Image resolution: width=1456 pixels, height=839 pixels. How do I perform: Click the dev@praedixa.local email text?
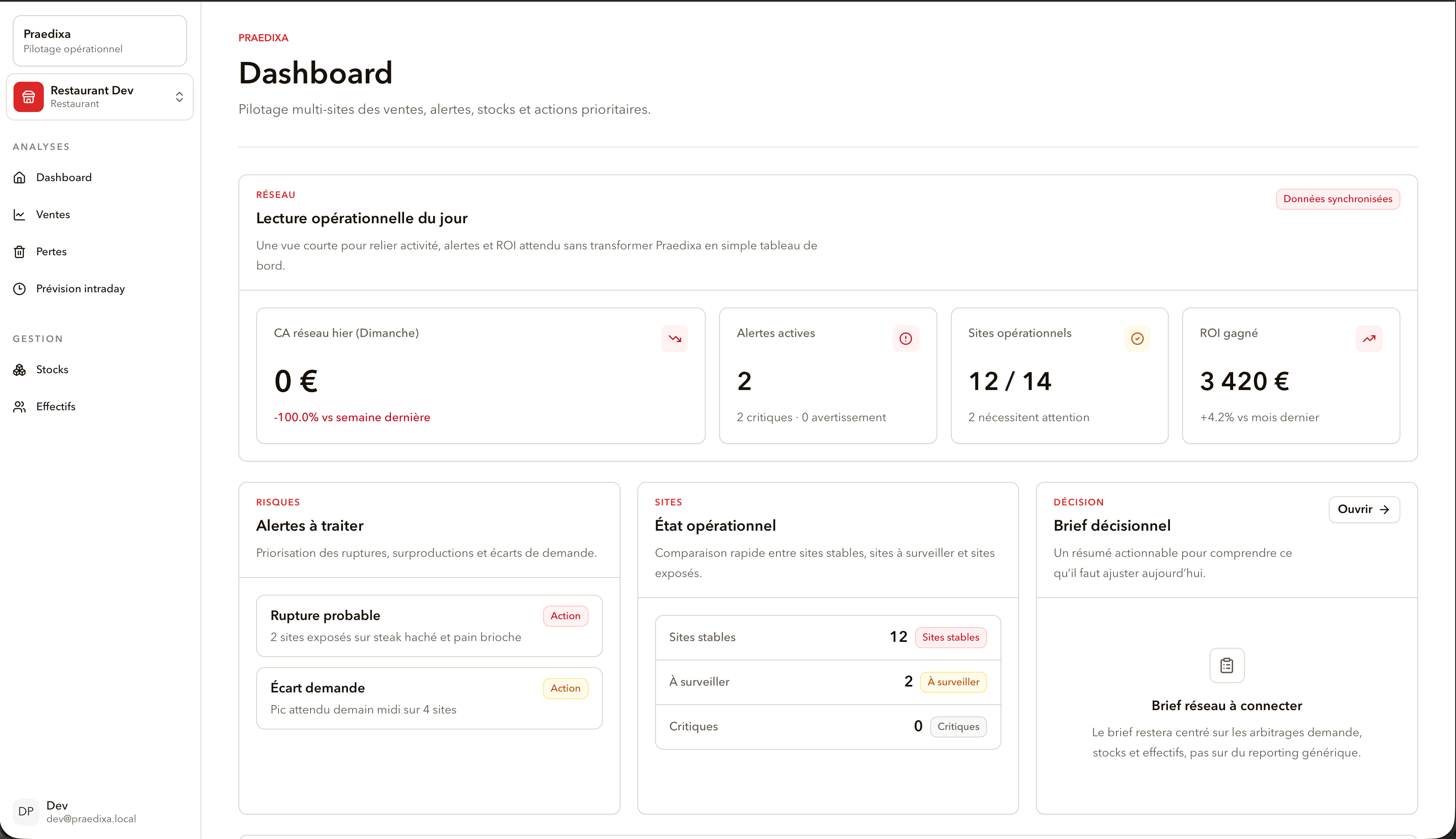(91, 819)
